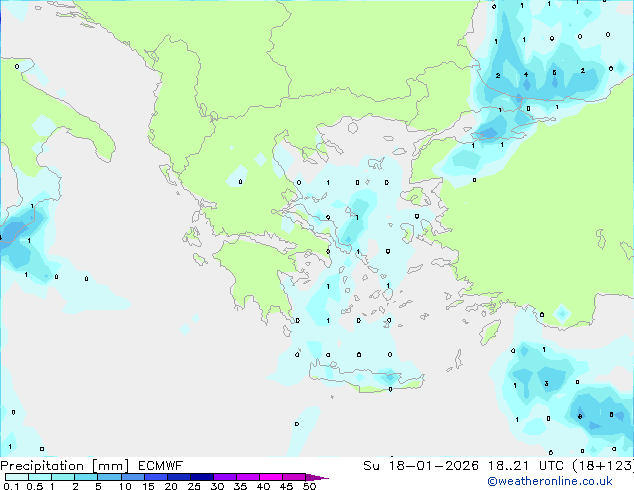Click the '(18+123)' forecast offset text
The height and width of the screenshot is (490, 634).
603,466
